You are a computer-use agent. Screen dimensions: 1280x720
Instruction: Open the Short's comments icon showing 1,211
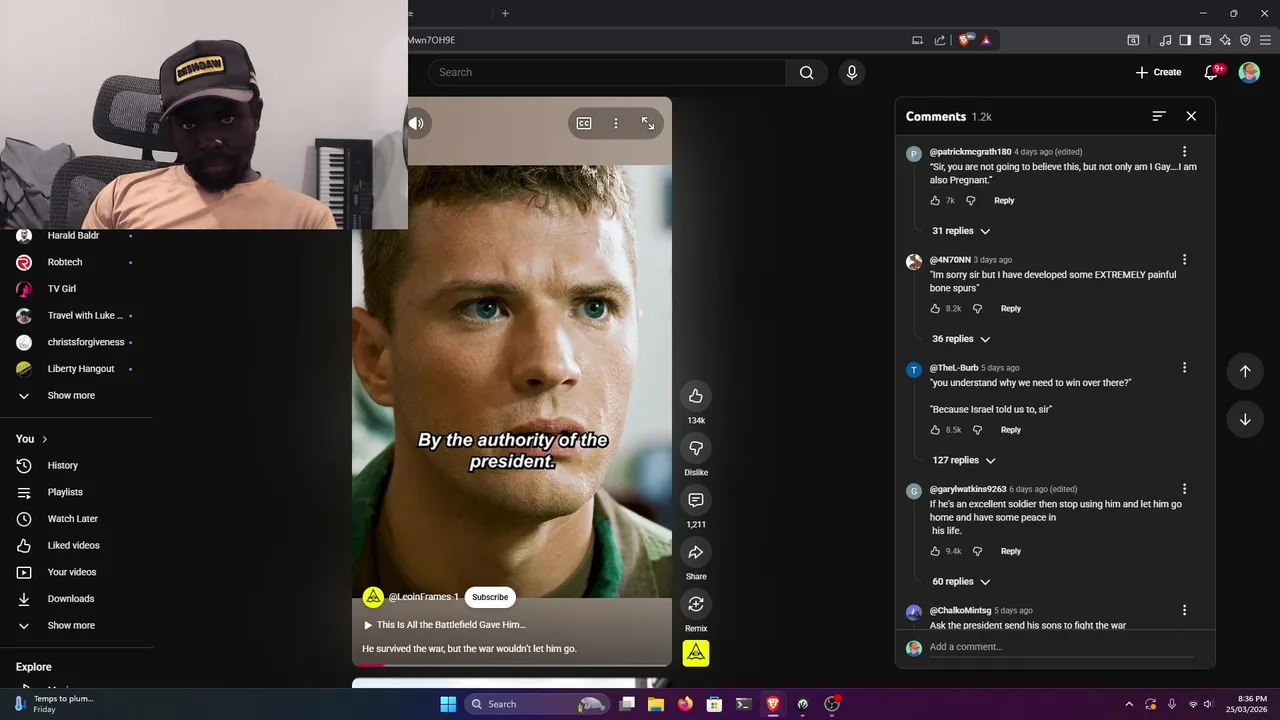[x=696, y=500]
